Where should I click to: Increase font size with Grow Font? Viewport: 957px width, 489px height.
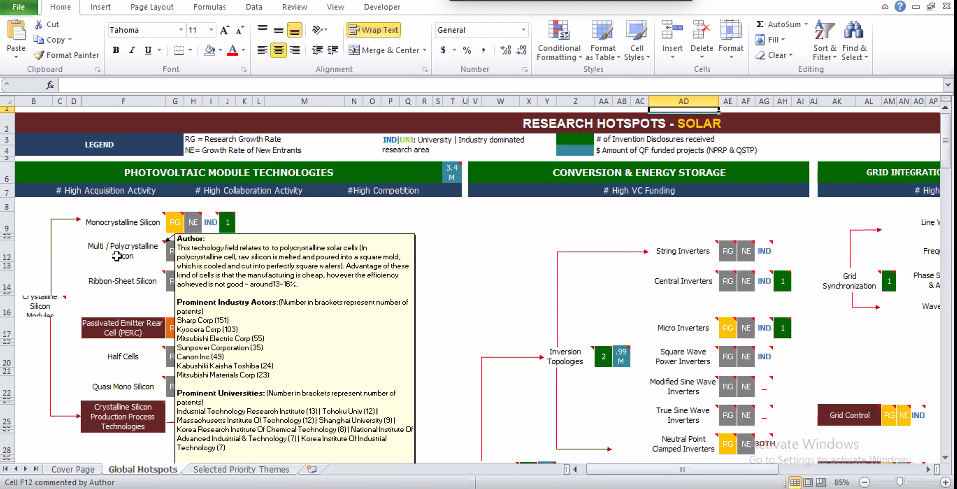coord(225,30)
